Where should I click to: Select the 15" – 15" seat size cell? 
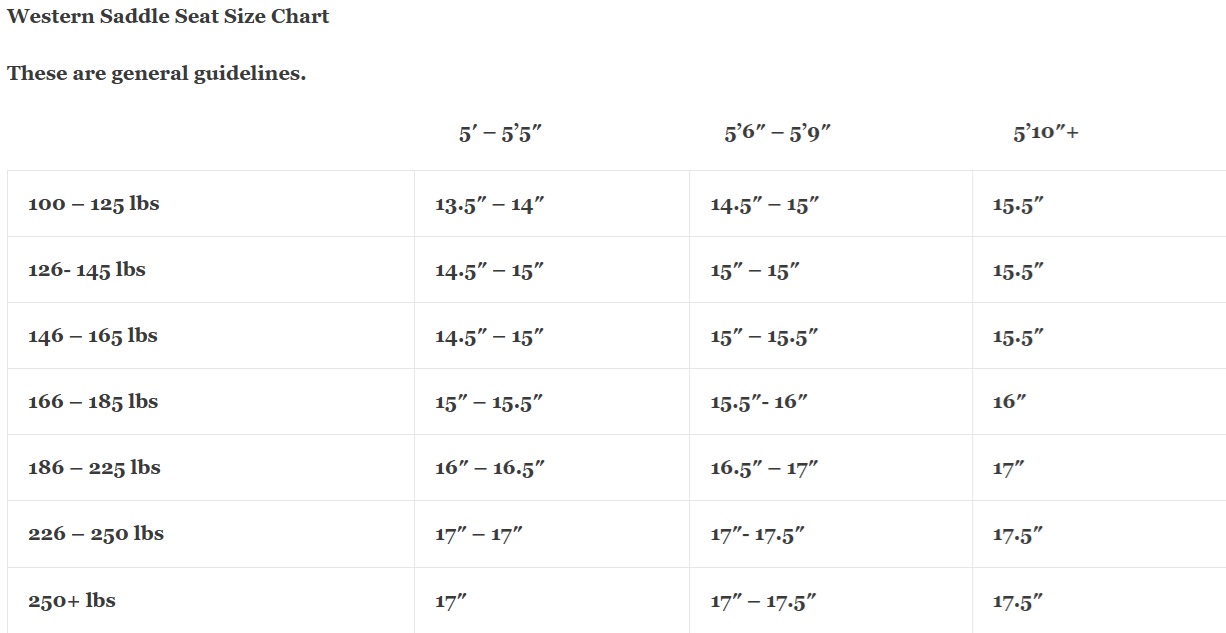click(756, 271)
